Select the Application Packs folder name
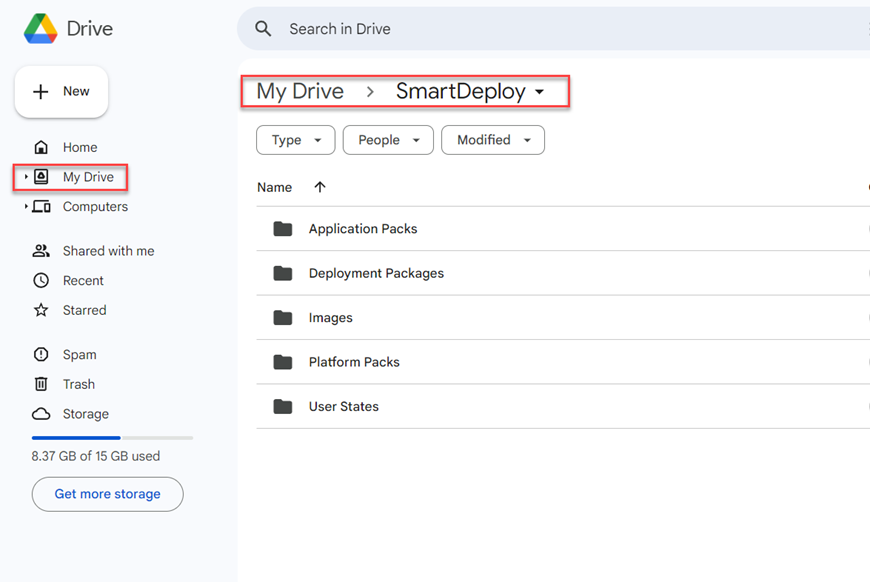The image size is (870, 582). pyautogui.click(x=363, y=229)
